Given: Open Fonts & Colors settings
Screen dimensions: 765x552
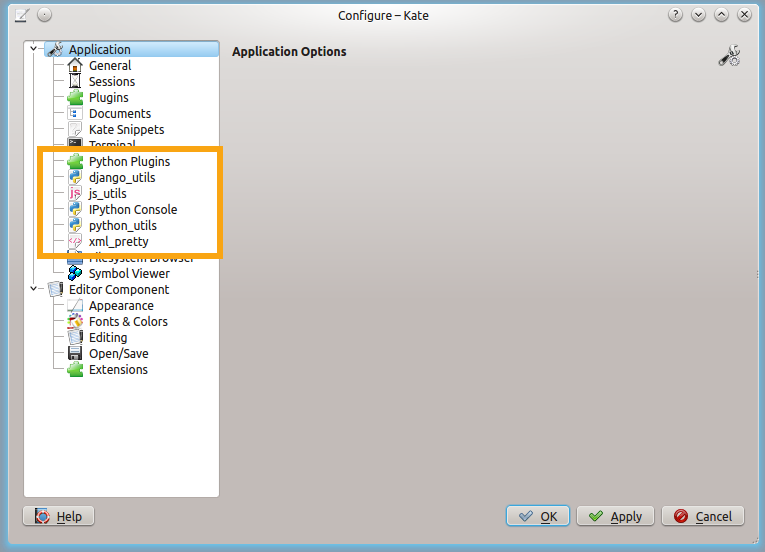Looking at the screenshot, I should pos(128,322).
